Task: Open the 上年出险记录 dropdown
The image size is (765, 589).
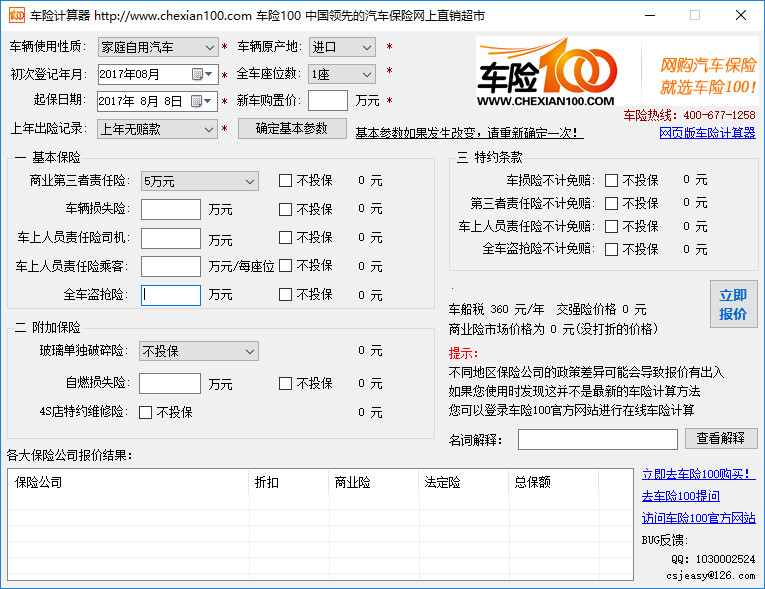Action: tap(157, 129)
